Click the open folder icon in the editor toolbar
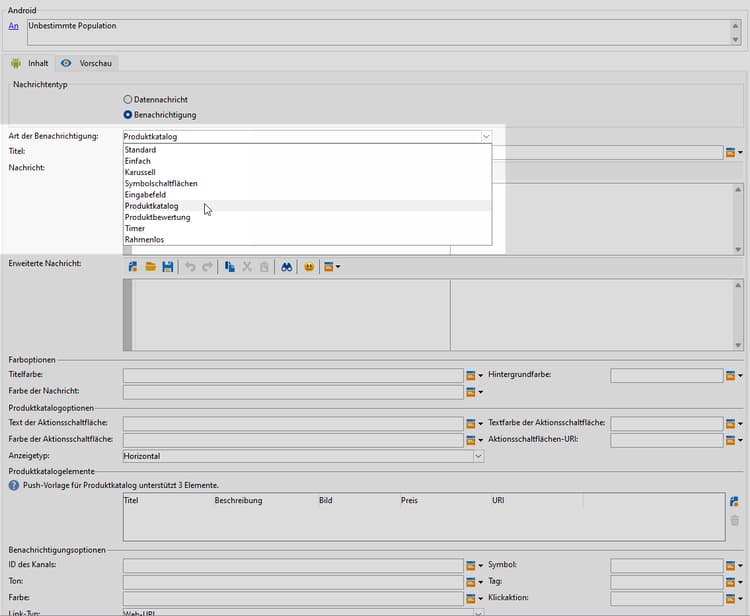The image size is (750, 616). coord(150,267)
